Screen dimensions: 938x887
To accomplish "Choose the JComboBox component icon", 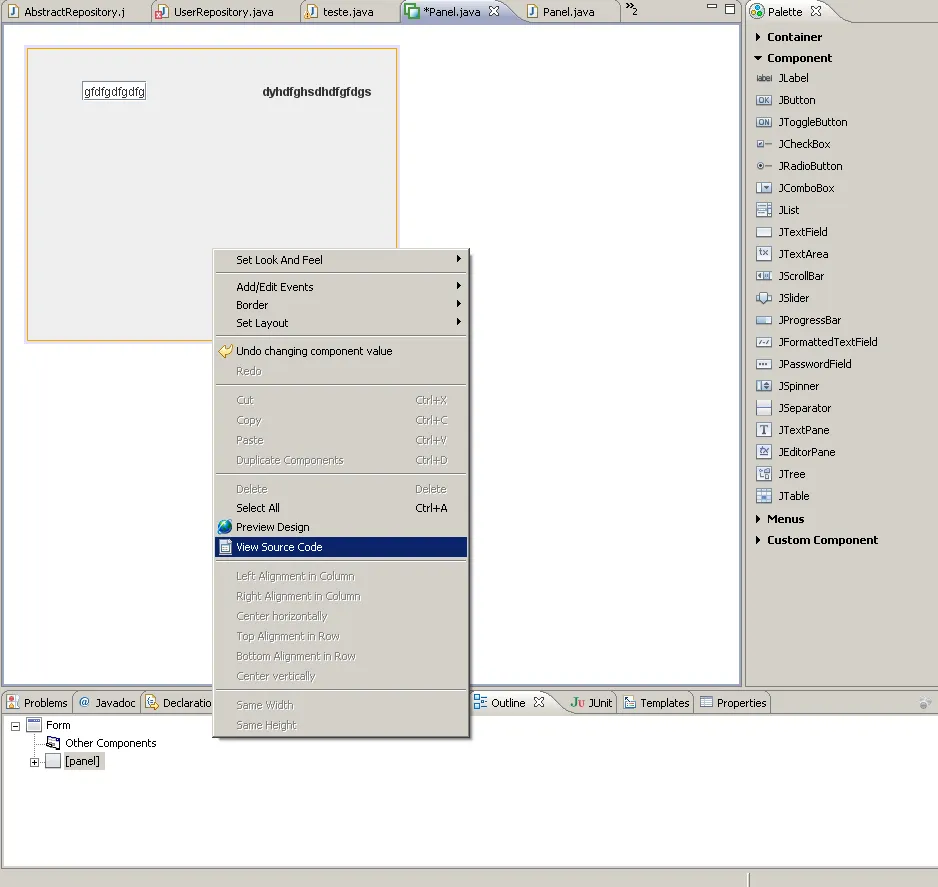I will point(764,188).
